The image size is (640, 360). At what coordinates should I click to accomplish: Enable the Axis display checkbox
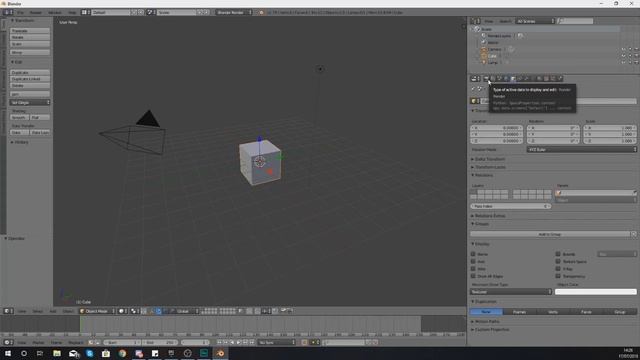coord(473,261)
